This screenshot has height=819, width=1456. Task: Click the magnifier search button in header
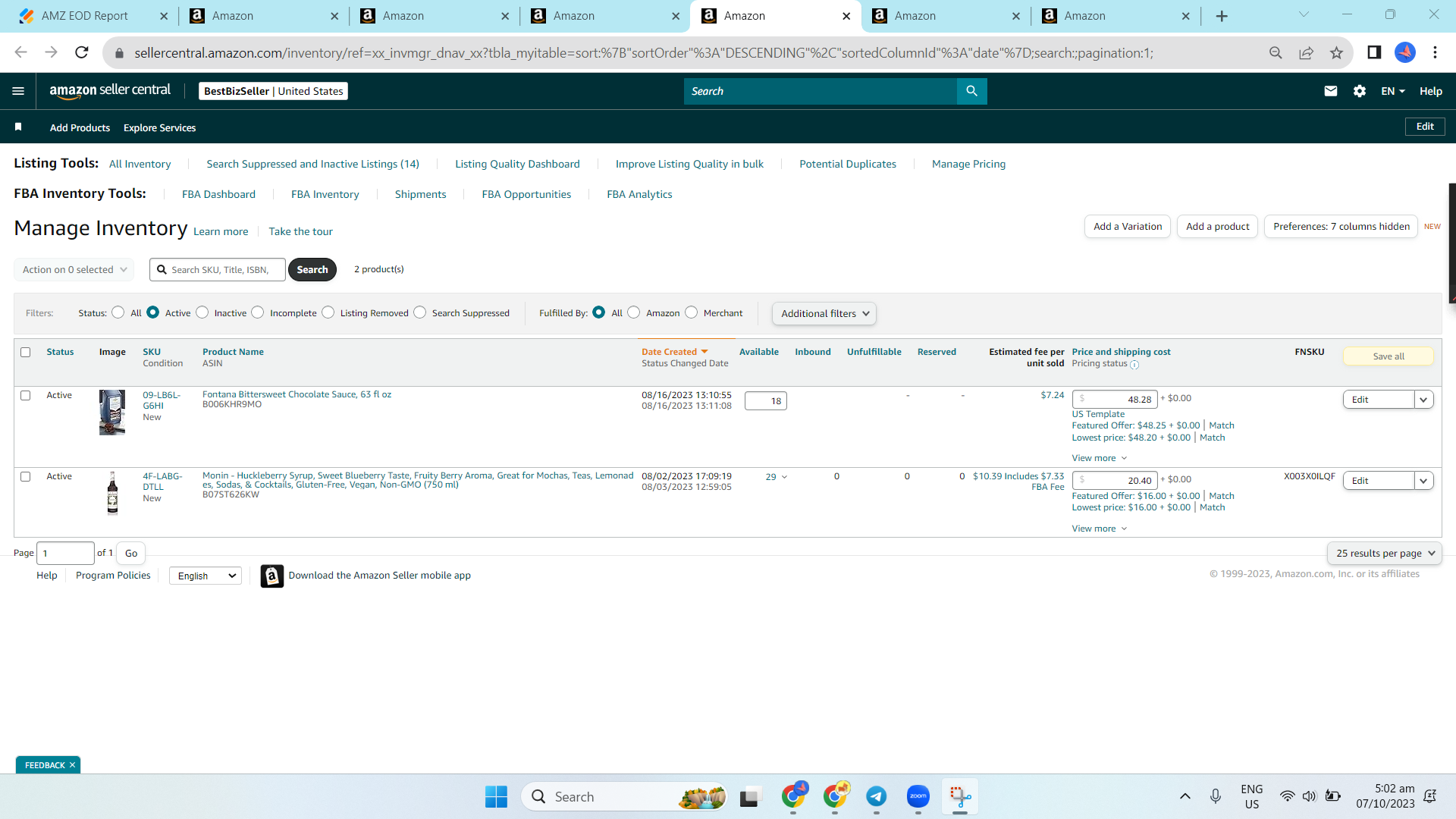(x=971, y=91)
